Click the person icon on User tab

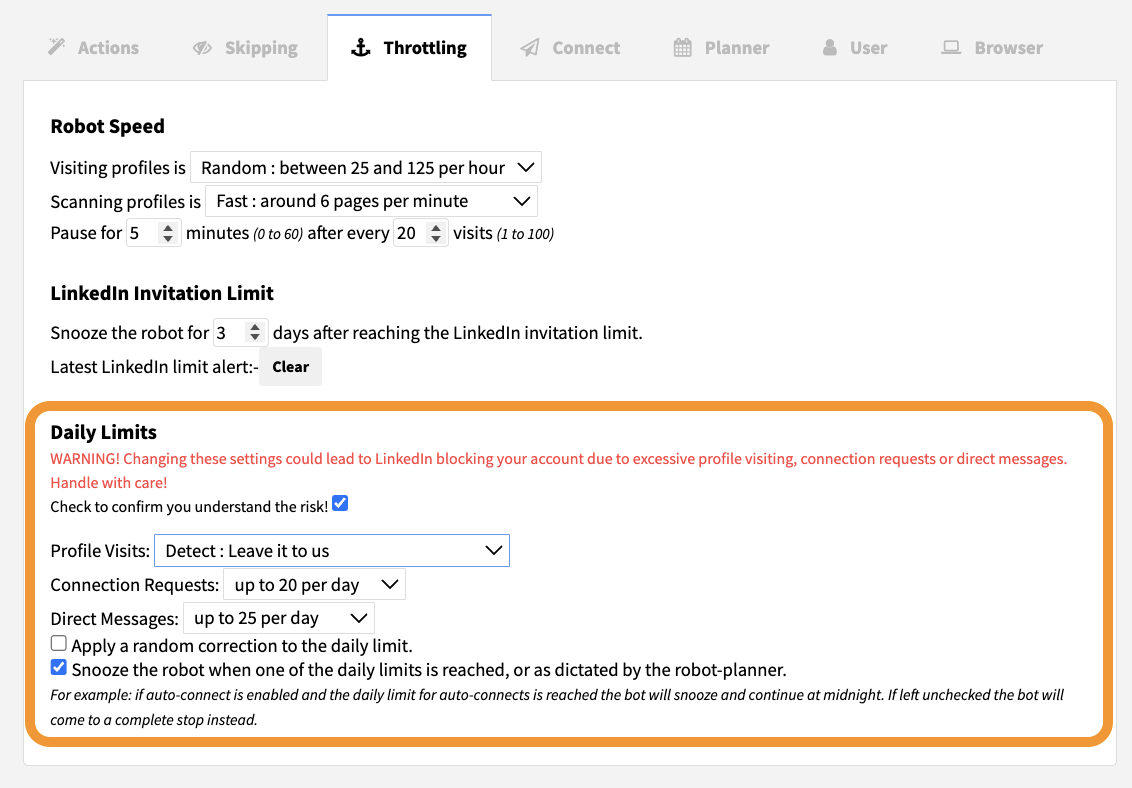(830, 48)
